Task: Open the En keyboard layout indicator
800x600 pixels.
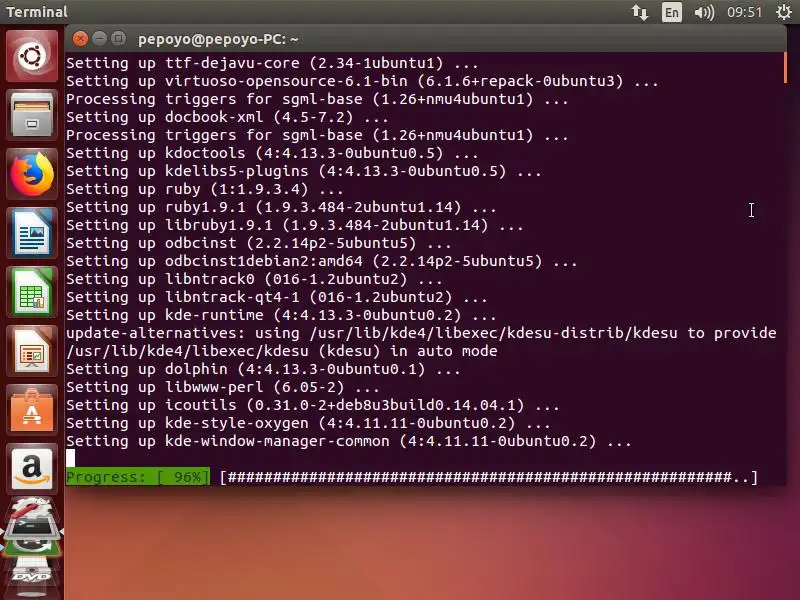Action: [x=671, y=12]
